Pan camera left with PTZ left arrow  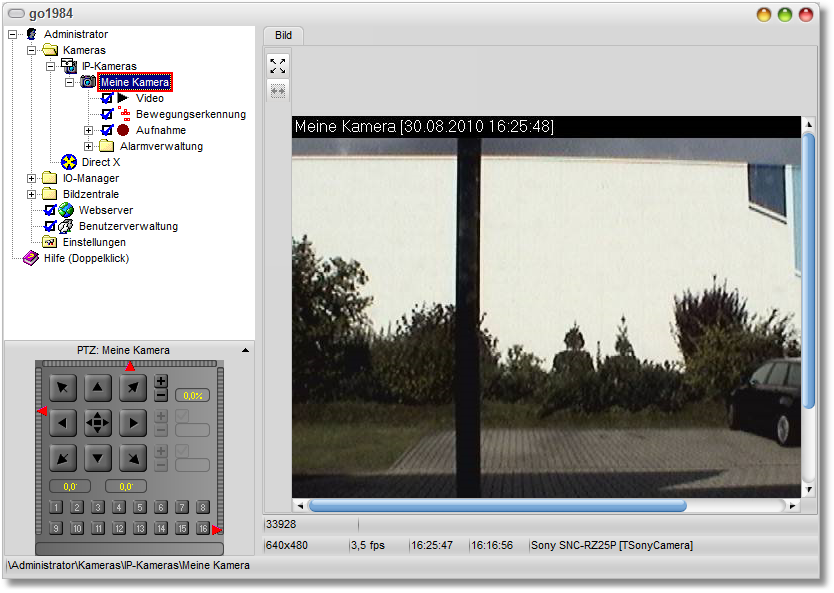63,423
